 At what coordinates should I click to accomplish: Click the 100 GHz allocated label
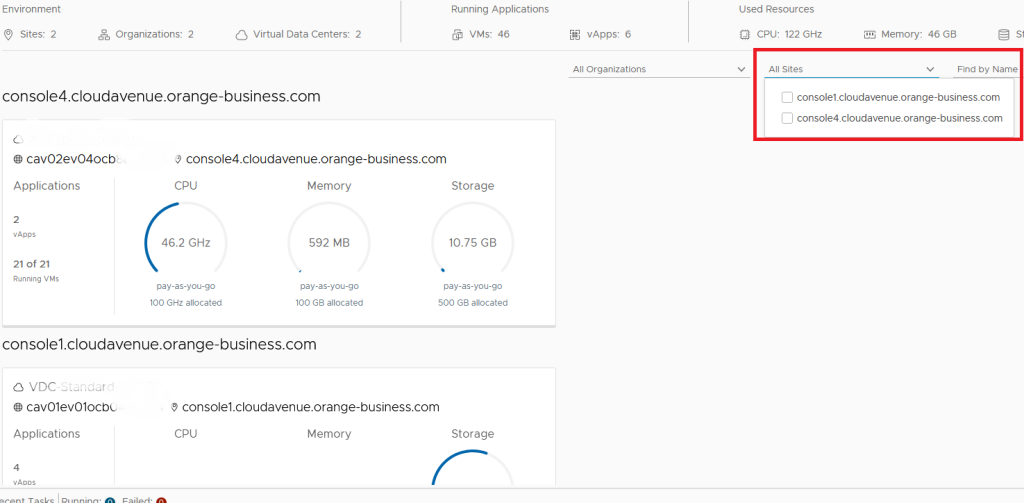coord(185,303)
